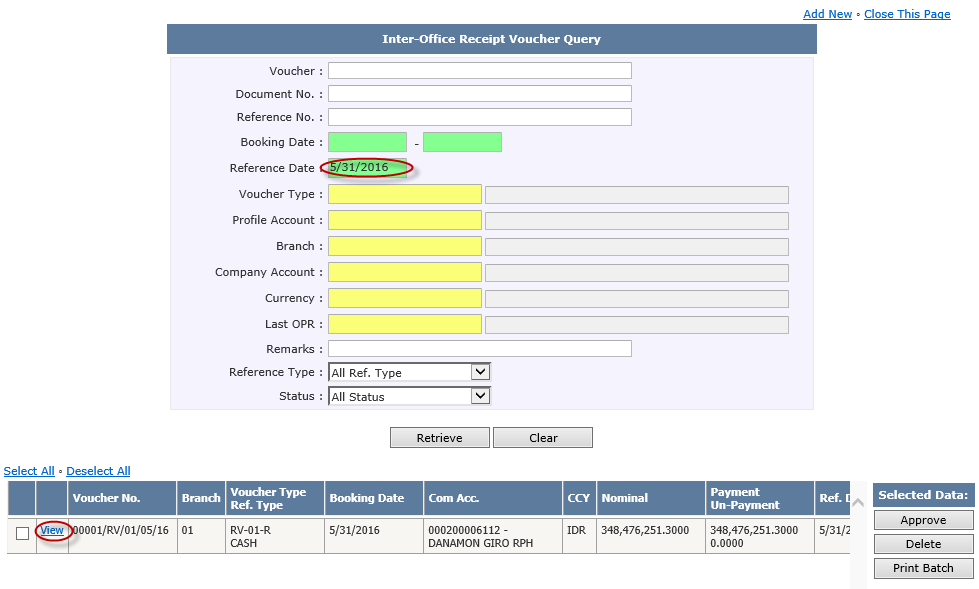Open the Reference Type dropdown
This screenshot has height=589, width=979.
[409, 372]
